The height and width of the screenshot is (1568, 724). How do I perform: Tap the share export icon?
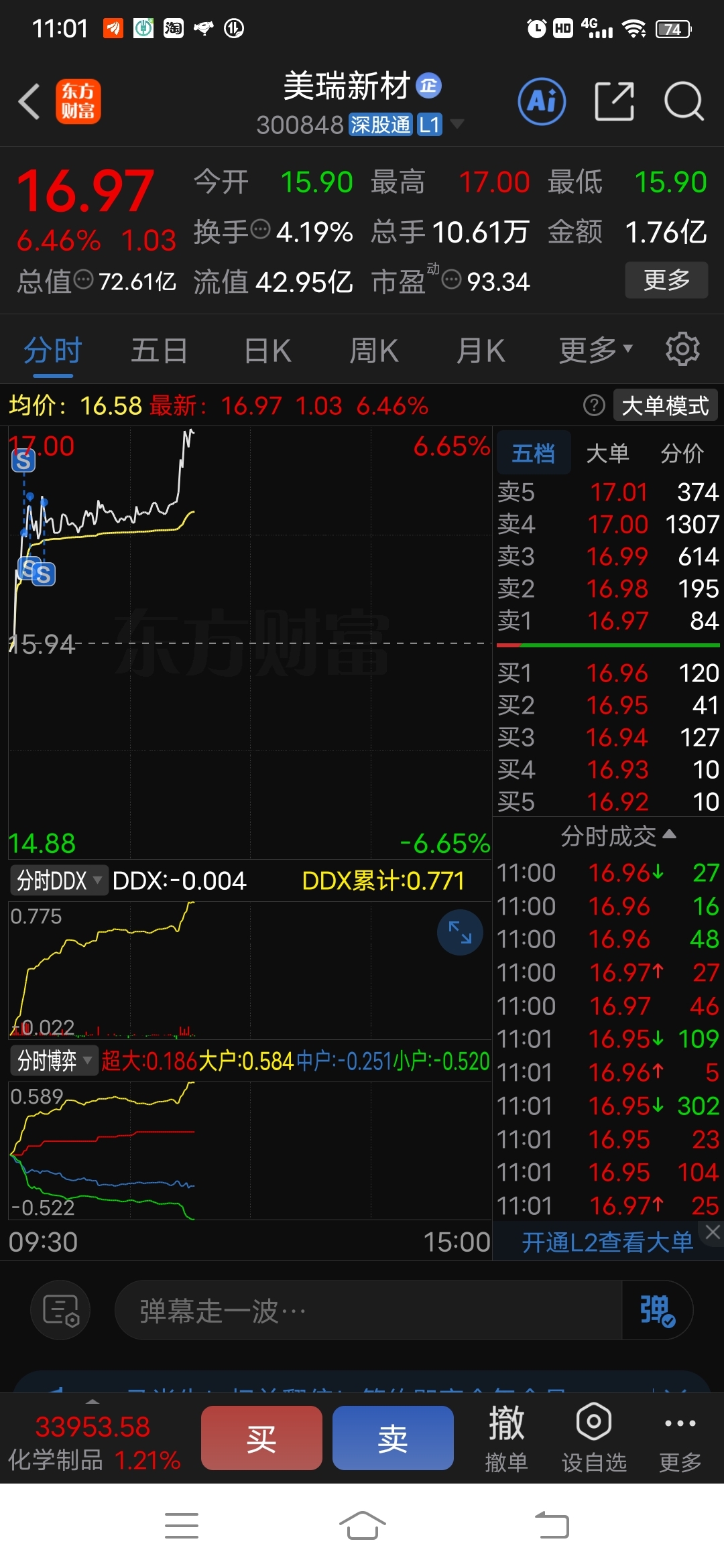point(614,102)
